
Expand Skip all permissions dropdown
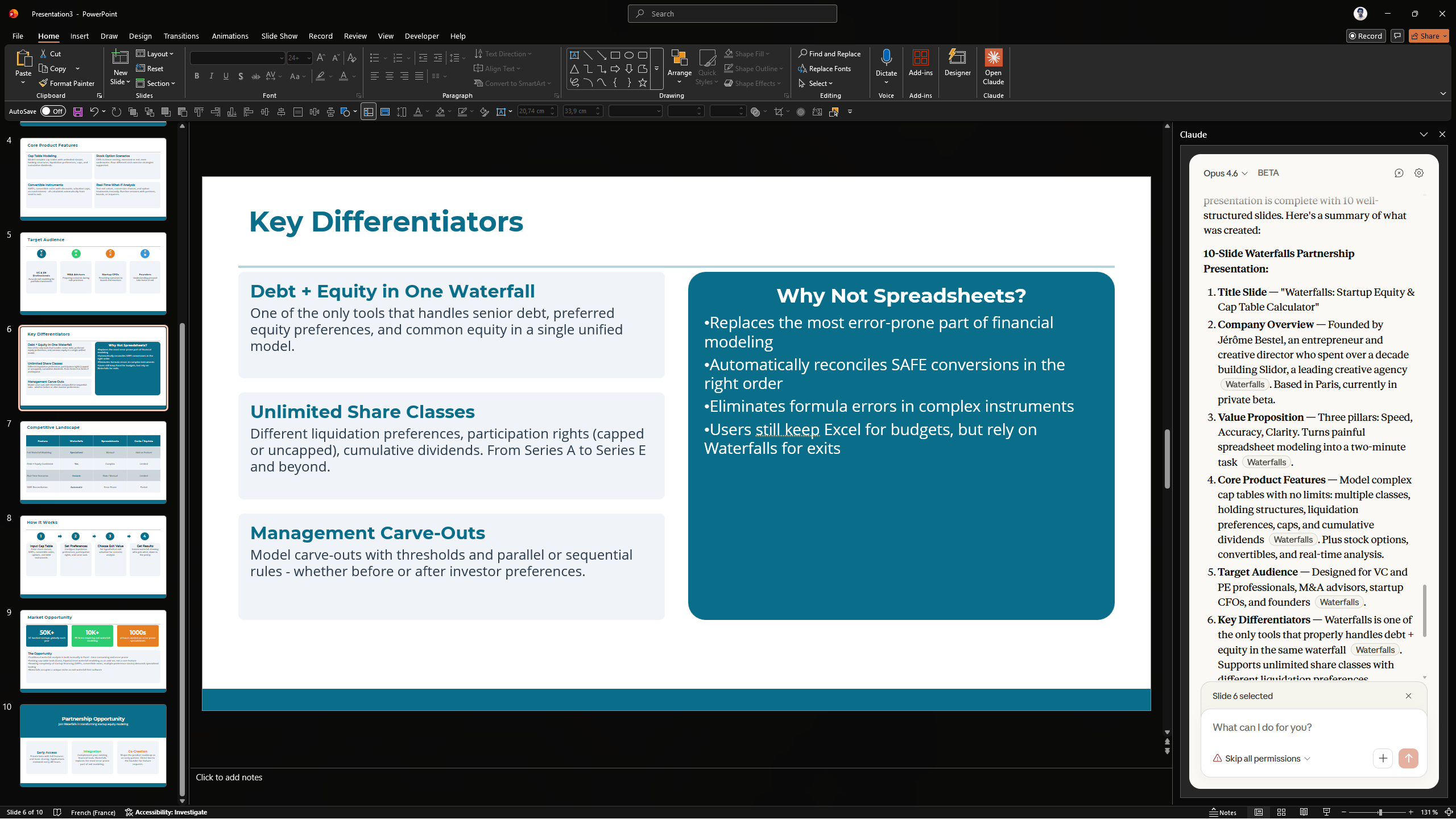pos(1261,758)
